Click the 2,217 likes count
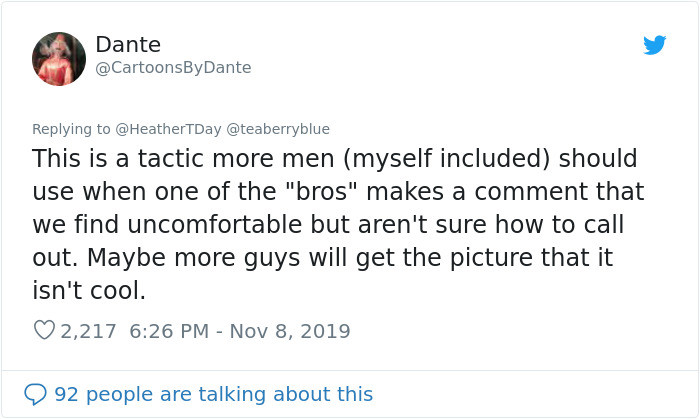 click(x=90, y=331)
